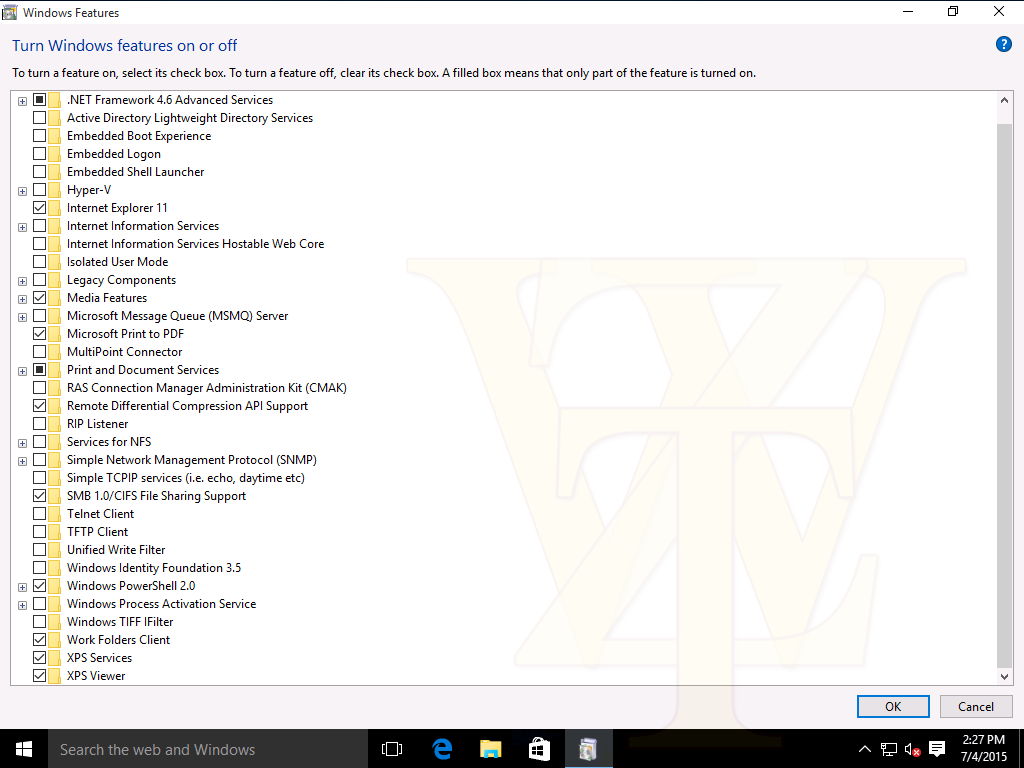Select Simple TCPIP services row text
The image size is (1024, 768).
185,478
